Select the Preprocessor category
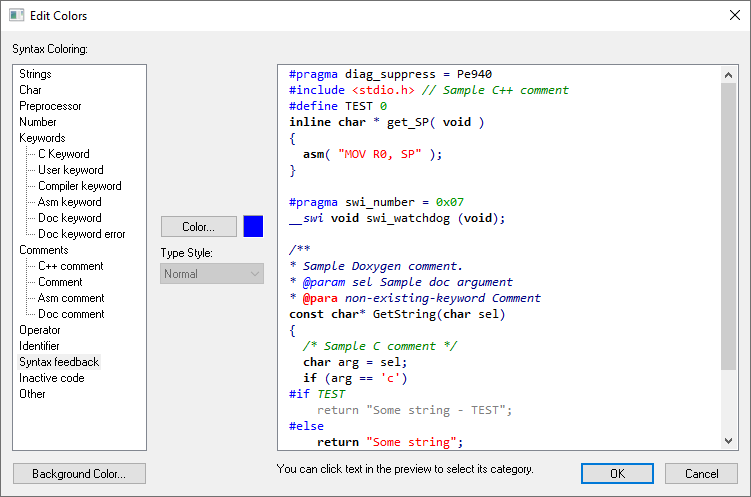Screen dimensions: 751x497 click(x=50, y=106)
